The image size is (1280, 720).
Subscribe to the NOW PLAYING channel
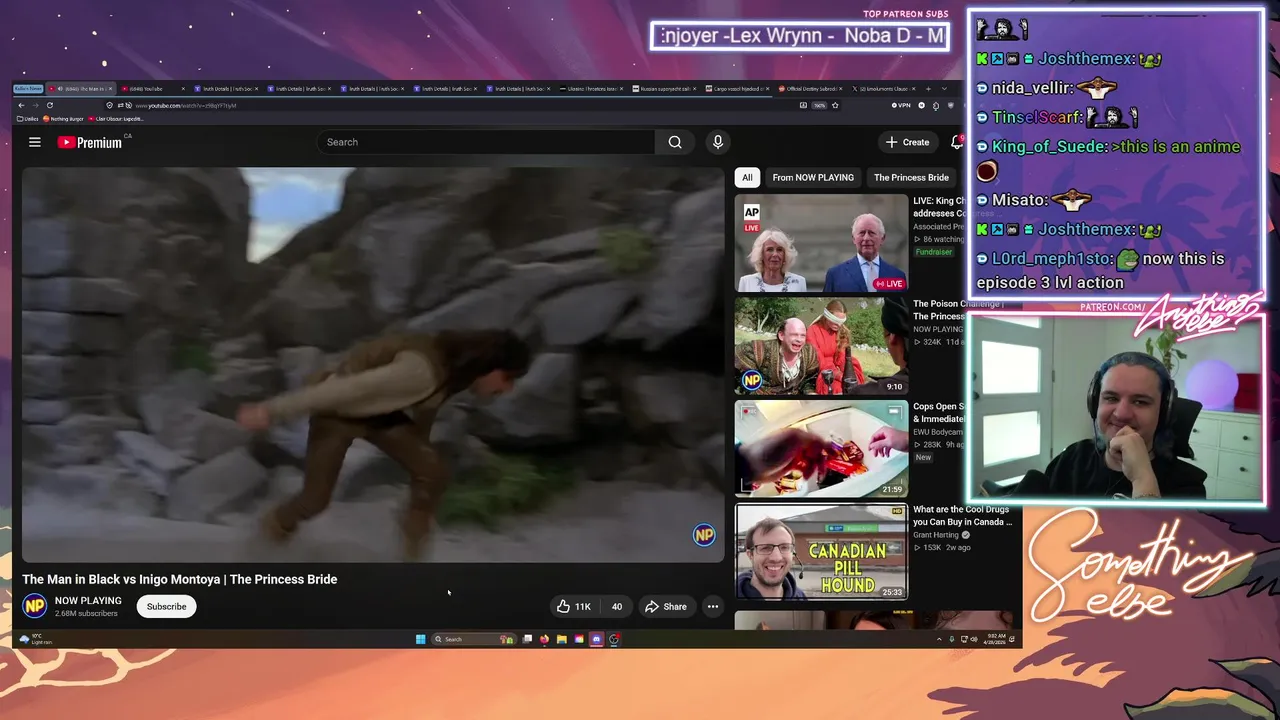tap(166, 606)
